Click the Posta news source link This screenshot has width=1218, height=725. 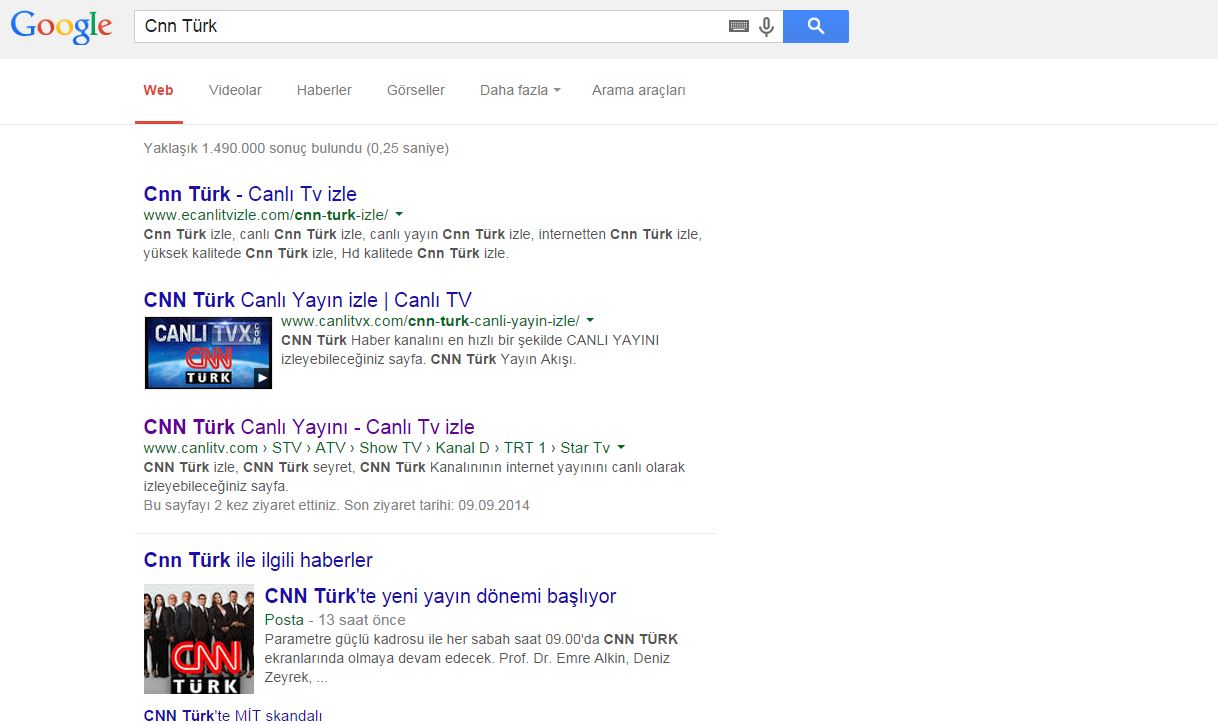coord(283,620)
